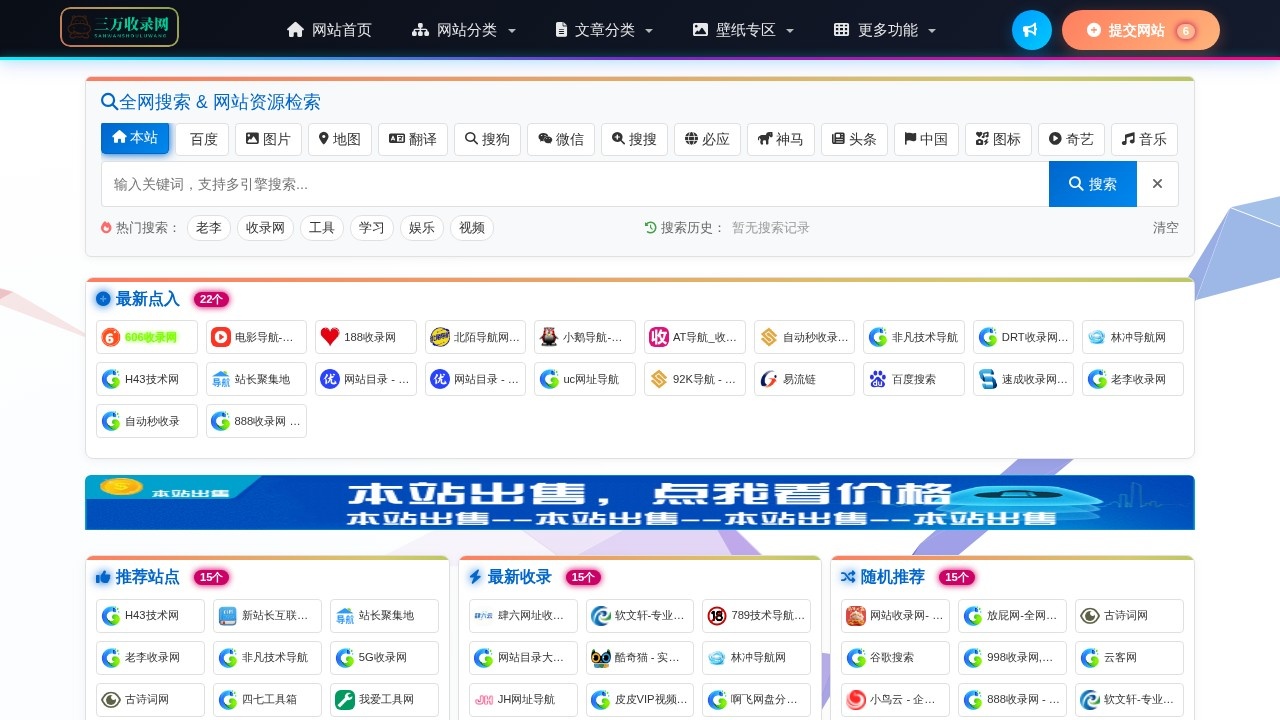1280x720 pixels.
Task: Select the 本站 search tab
Action: pos(135,138)
